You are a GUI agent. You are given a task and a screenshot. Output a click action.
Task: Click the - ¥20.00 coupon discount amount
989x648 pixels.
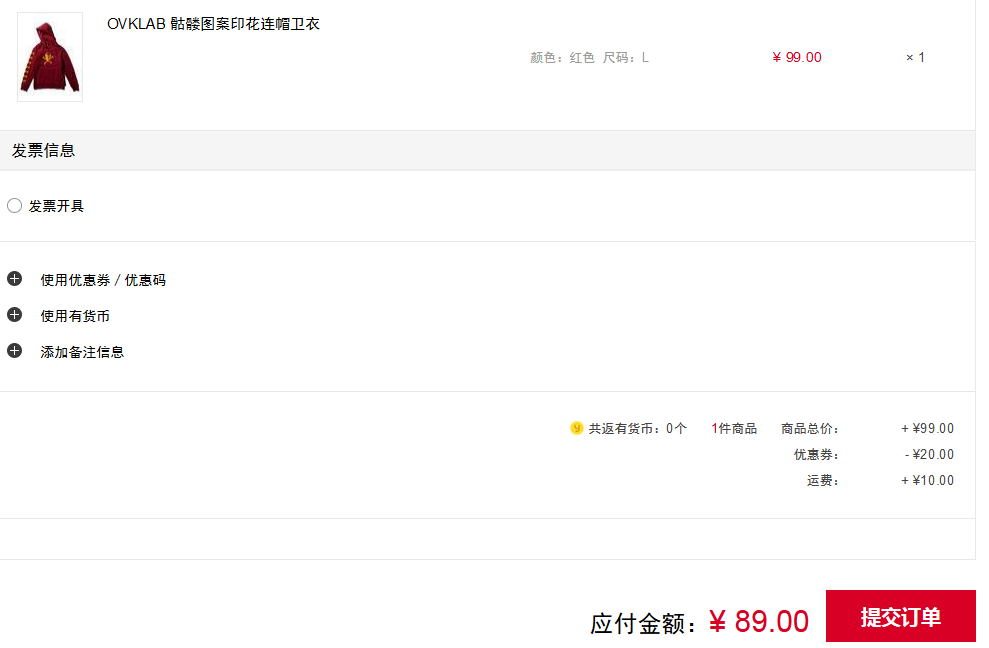tap(929, 454)
